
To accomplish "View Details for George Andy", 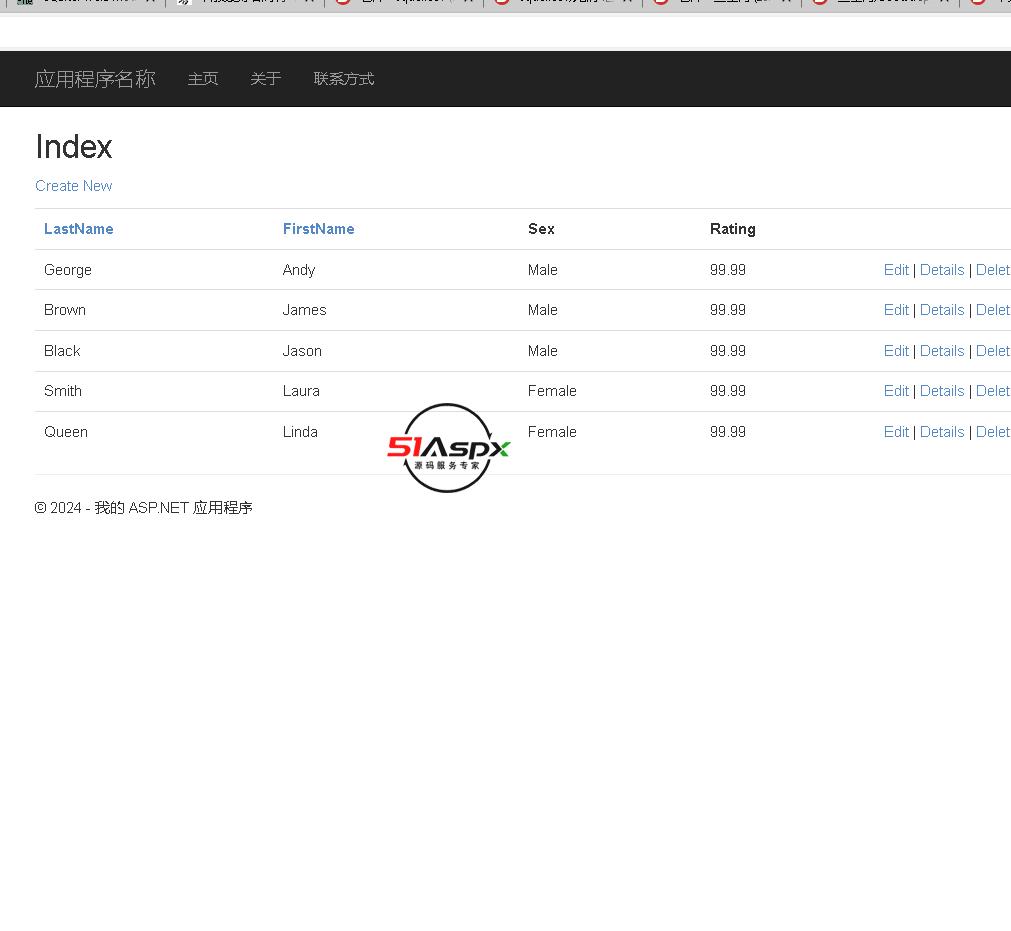I will [x=942, y=270].
